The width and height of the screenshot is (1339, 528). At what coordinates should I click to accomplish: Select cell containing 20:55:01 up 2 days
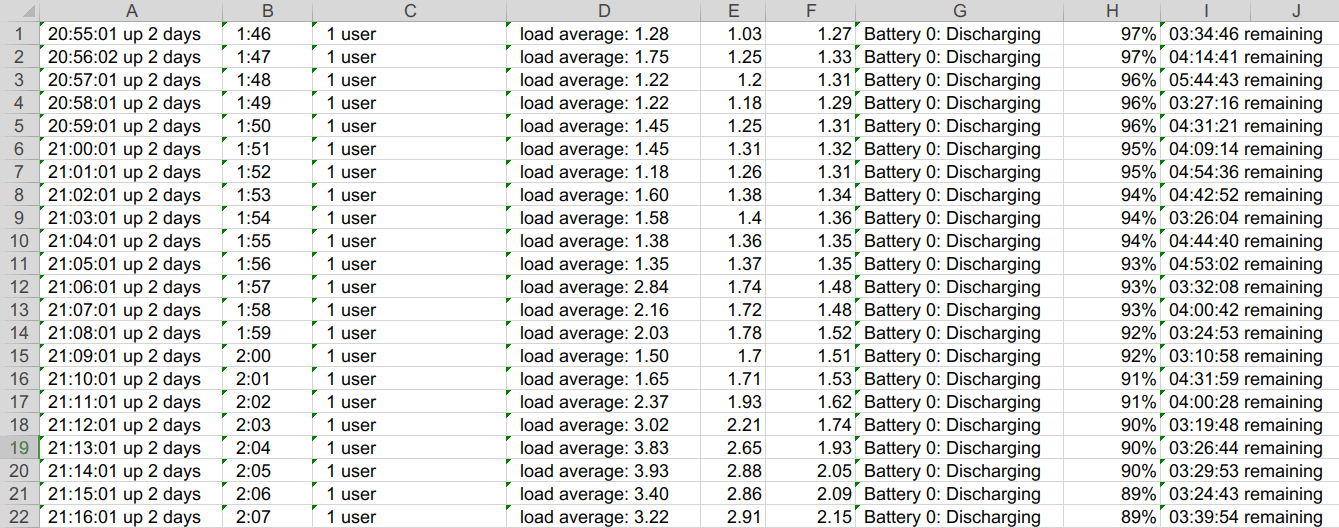click(x=125, y=34)
